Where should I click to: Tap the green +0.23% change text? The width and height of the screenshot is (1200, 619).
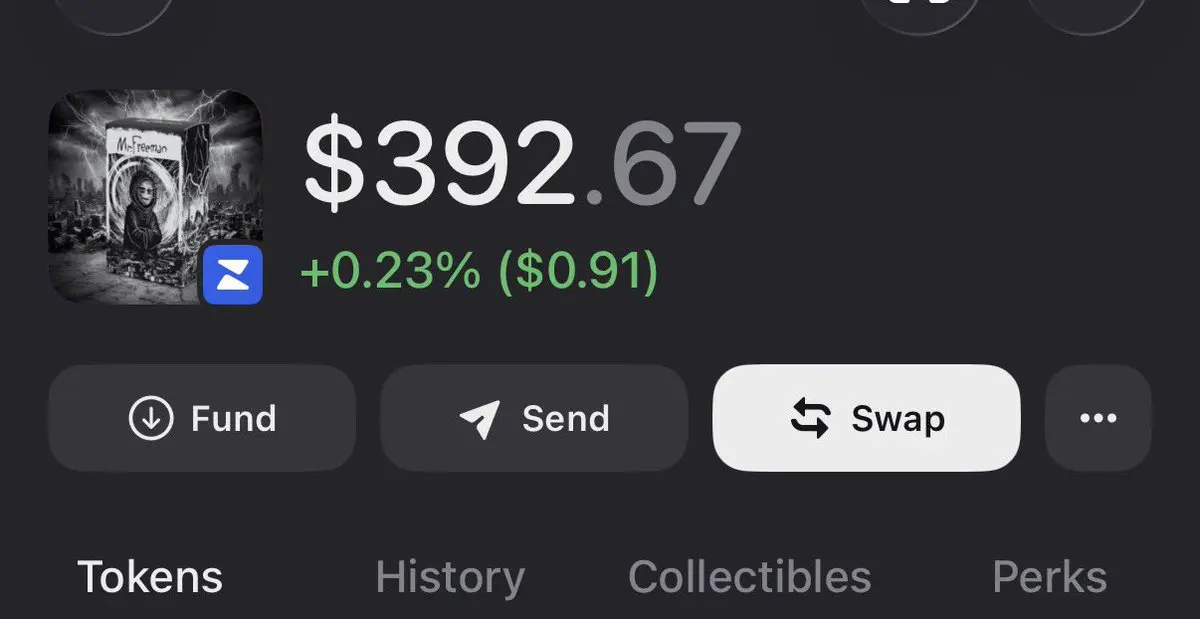coord(390,271)
